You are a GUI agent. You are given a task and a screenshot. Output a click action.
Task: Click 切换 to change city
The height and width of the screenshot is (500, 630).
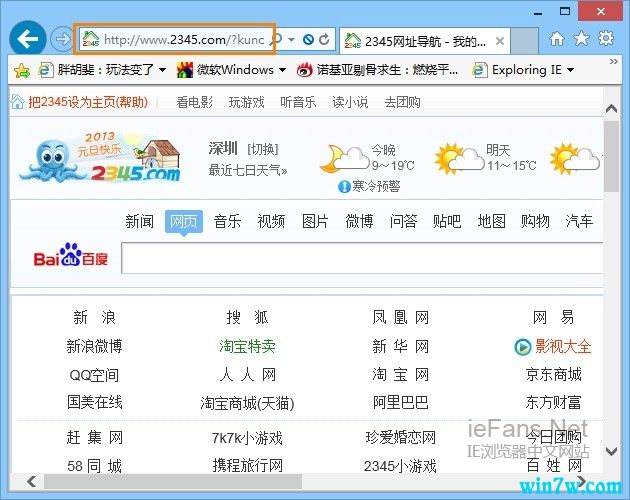(263, 149)
